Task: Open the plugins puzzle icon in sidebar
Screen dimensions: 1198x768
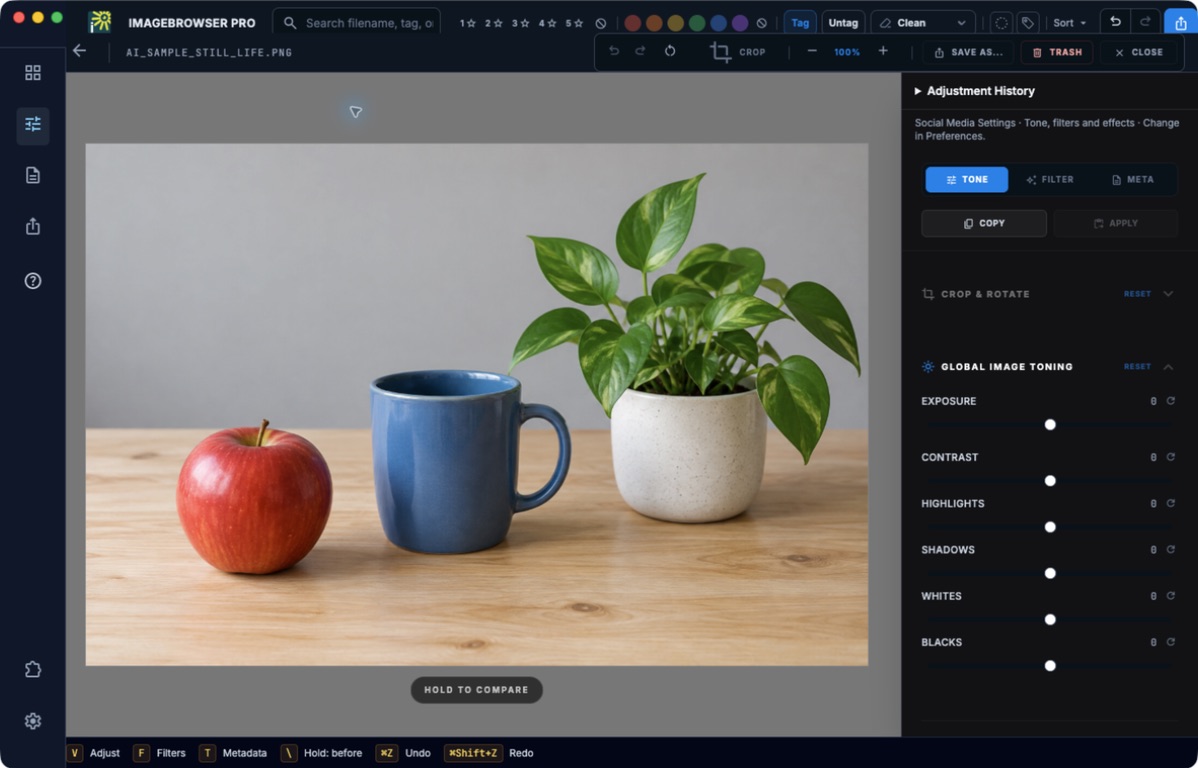Action: (33, 669)
